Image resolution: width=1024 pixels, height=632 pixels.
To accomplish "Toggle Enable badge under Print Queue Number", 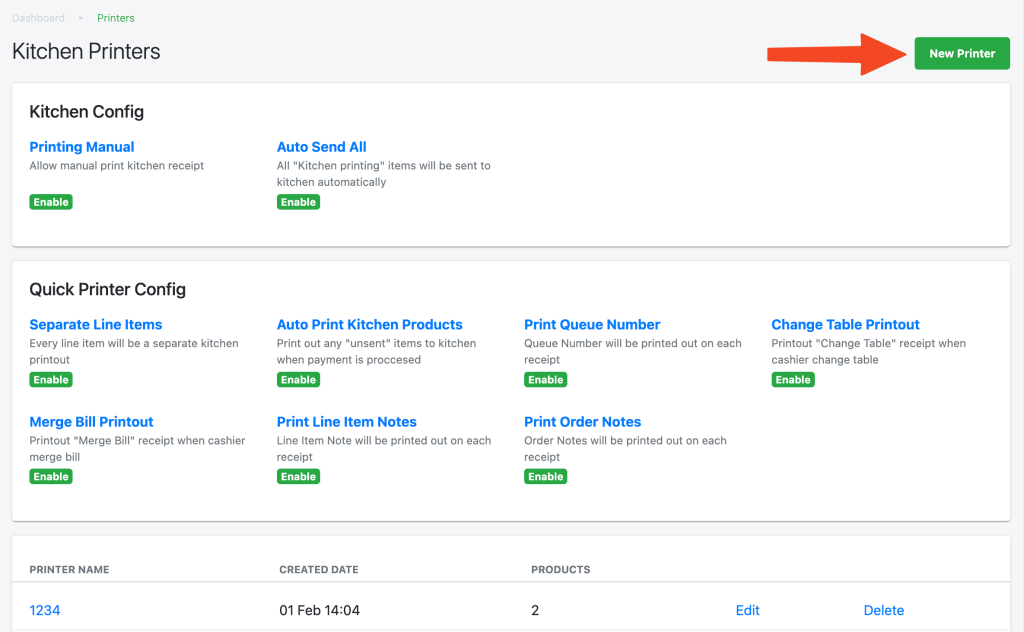I will (x=545, y=380).
